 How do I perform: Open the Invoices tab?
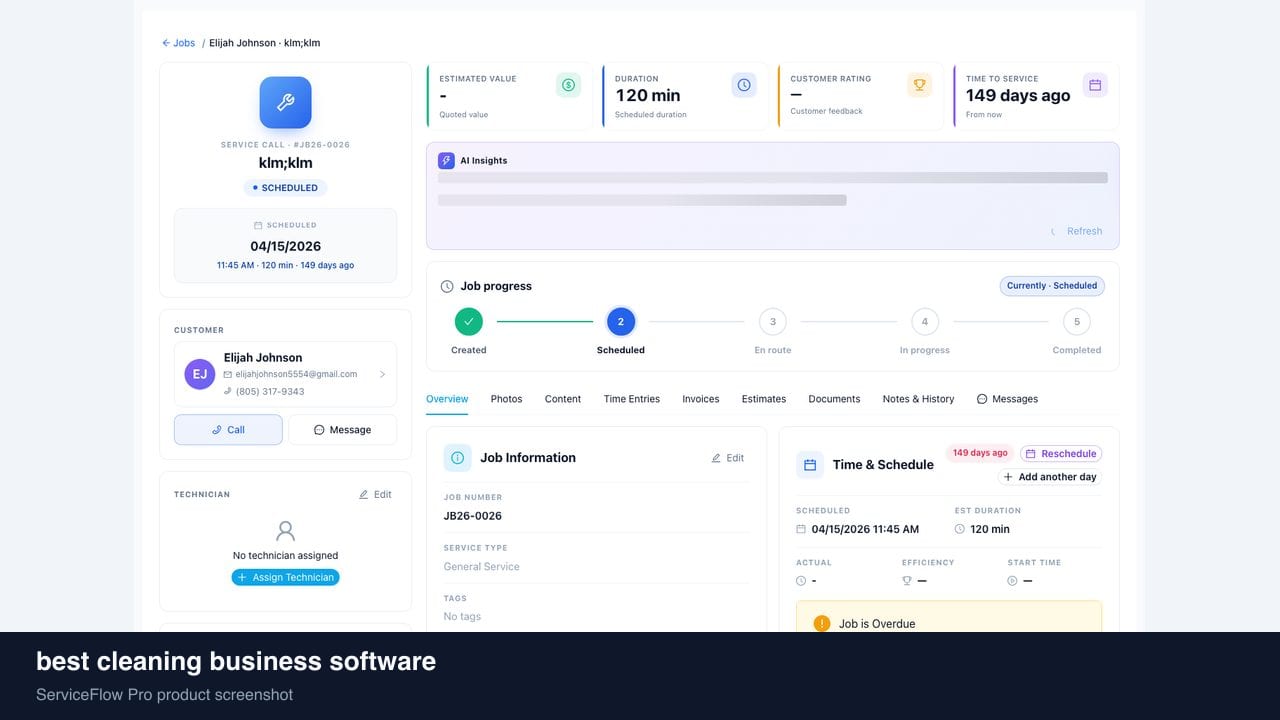click(x=701, y=399)
